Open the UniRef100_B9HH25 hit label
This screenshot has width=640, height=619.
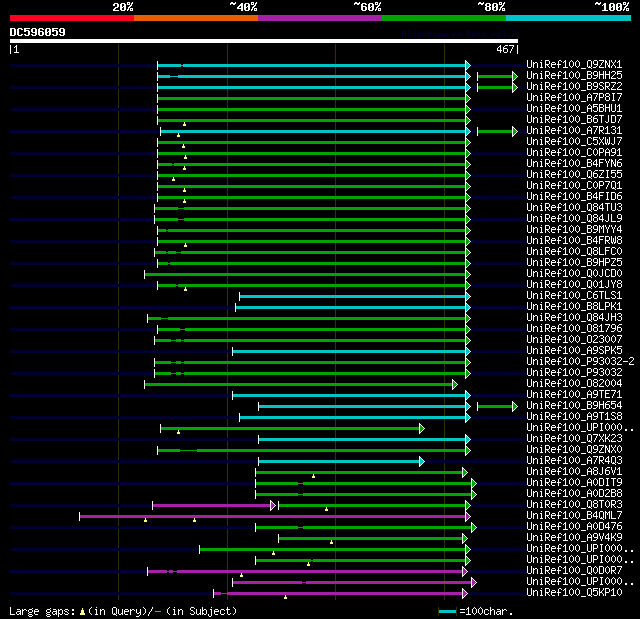click(x=574, y=75)
